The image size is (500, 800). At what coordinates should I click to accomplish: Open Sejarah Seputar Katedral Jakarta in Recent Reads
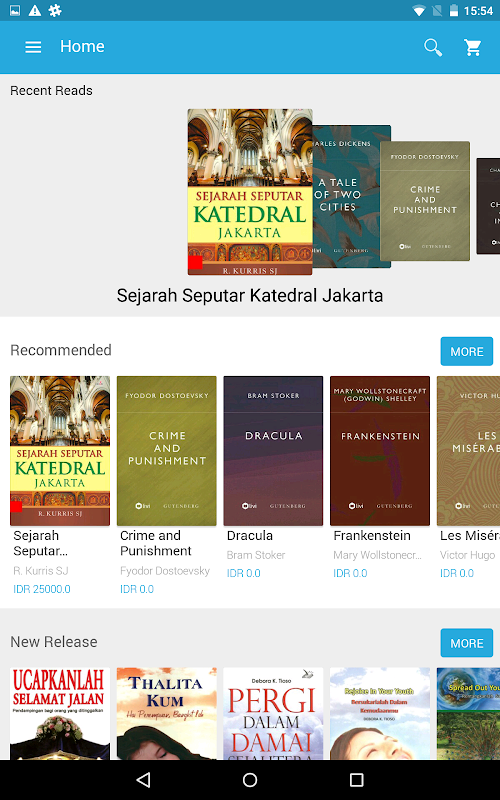tap(250, 192)
